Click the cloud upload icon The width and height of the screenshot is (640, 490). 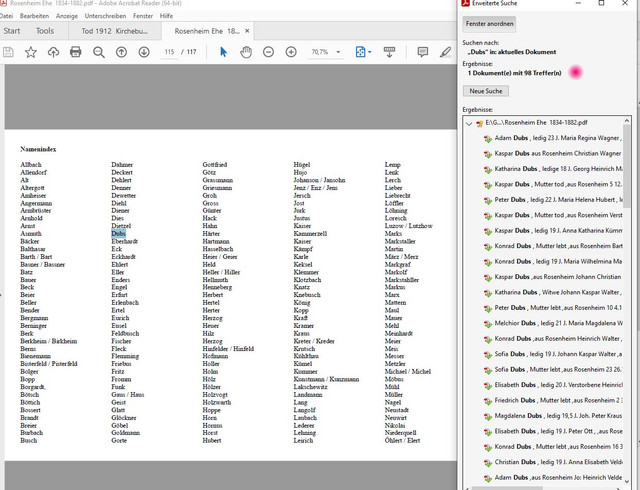tap(53, 52)
